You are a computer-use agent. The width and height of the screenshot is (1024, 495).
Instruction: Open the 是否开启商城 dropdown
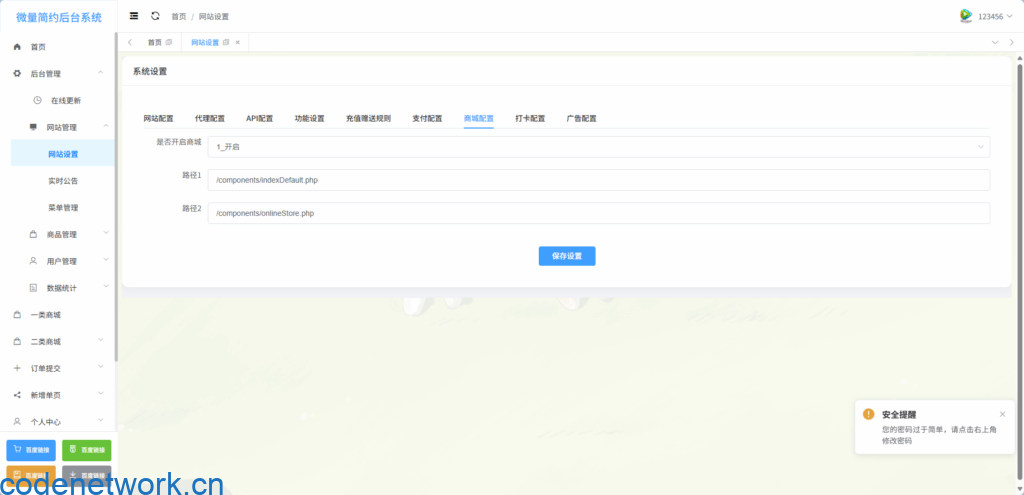598,147
